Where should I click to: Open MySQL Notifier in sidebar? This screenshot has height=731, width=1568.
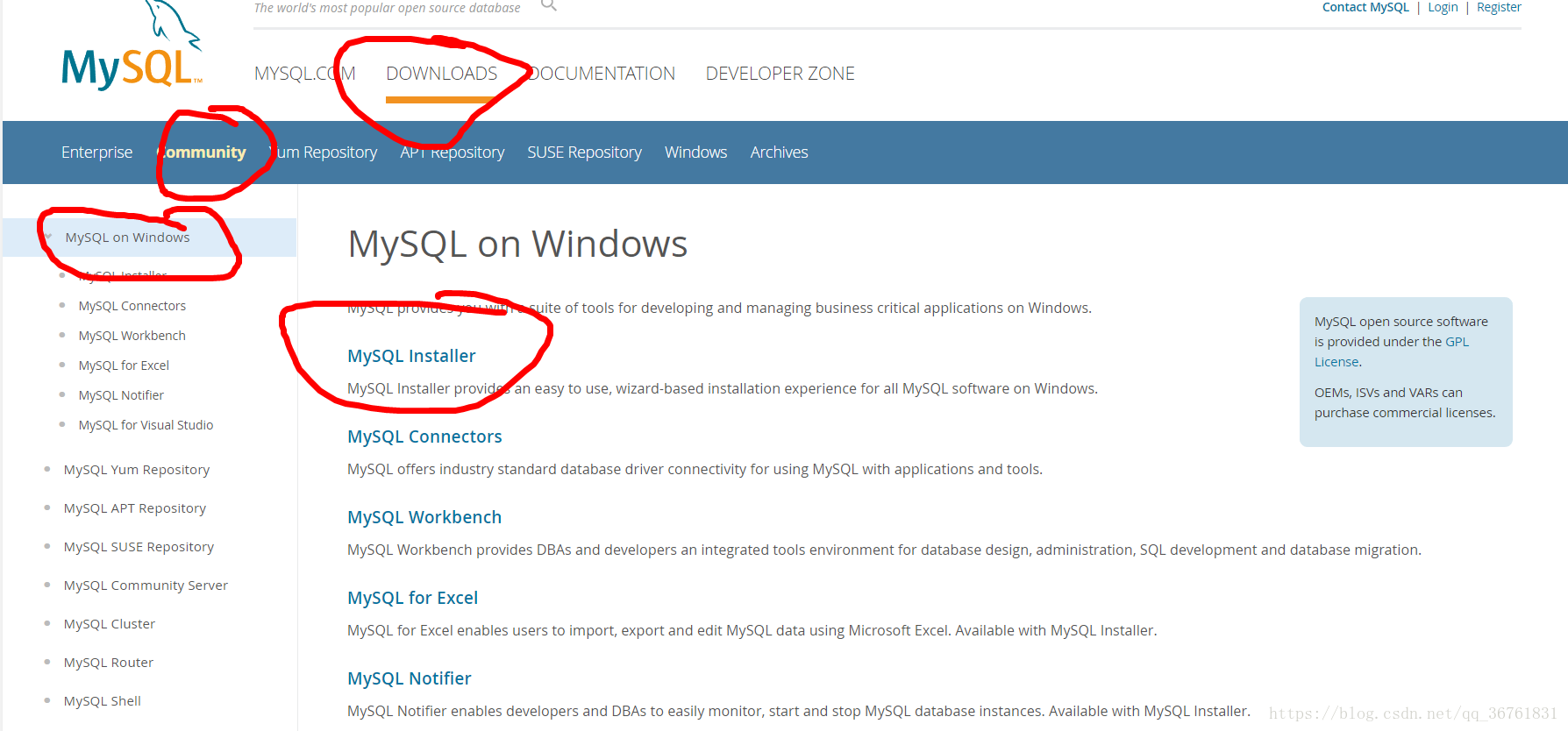tap(121, 395)
